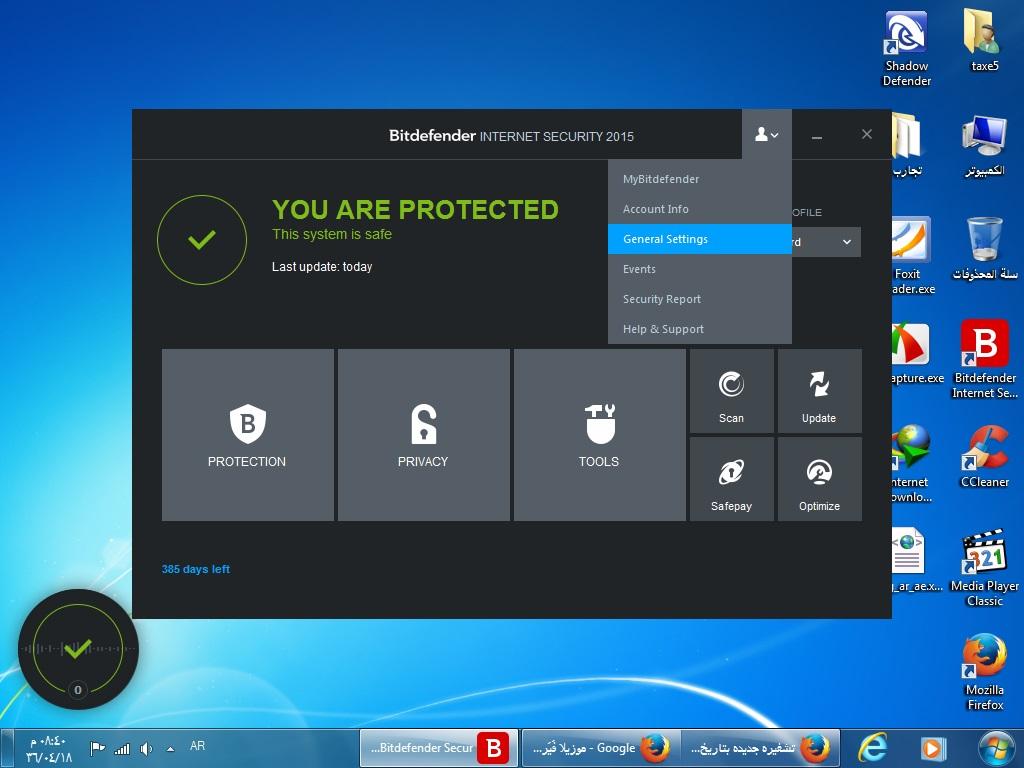Select the Internet Download Manager desktop icon
This screenshot has height=768, width=1024.
coord(911,464)
